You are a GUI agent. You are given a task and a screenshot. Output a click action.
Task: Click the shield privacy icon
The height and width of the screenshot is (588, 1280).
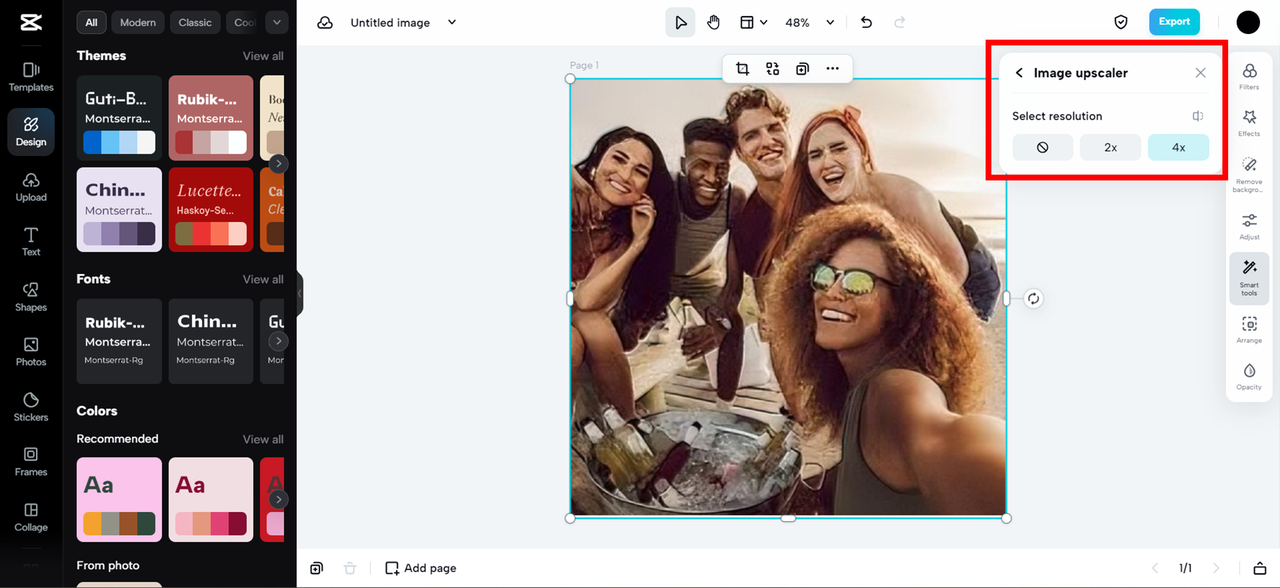point(1121,22)
